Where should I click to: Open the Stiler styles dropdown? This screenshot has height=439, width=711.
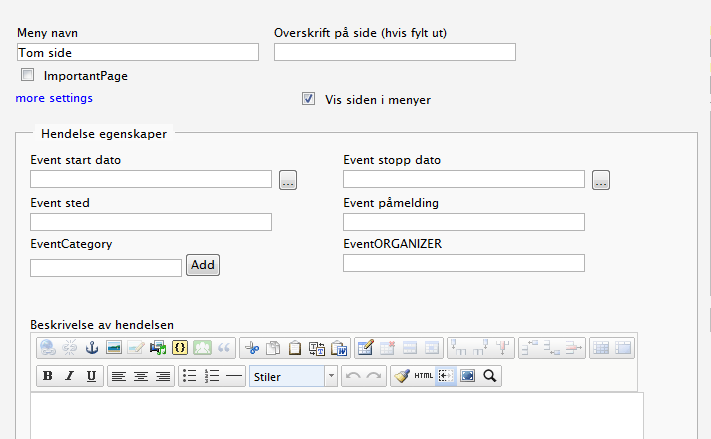(x=293, y=377)
